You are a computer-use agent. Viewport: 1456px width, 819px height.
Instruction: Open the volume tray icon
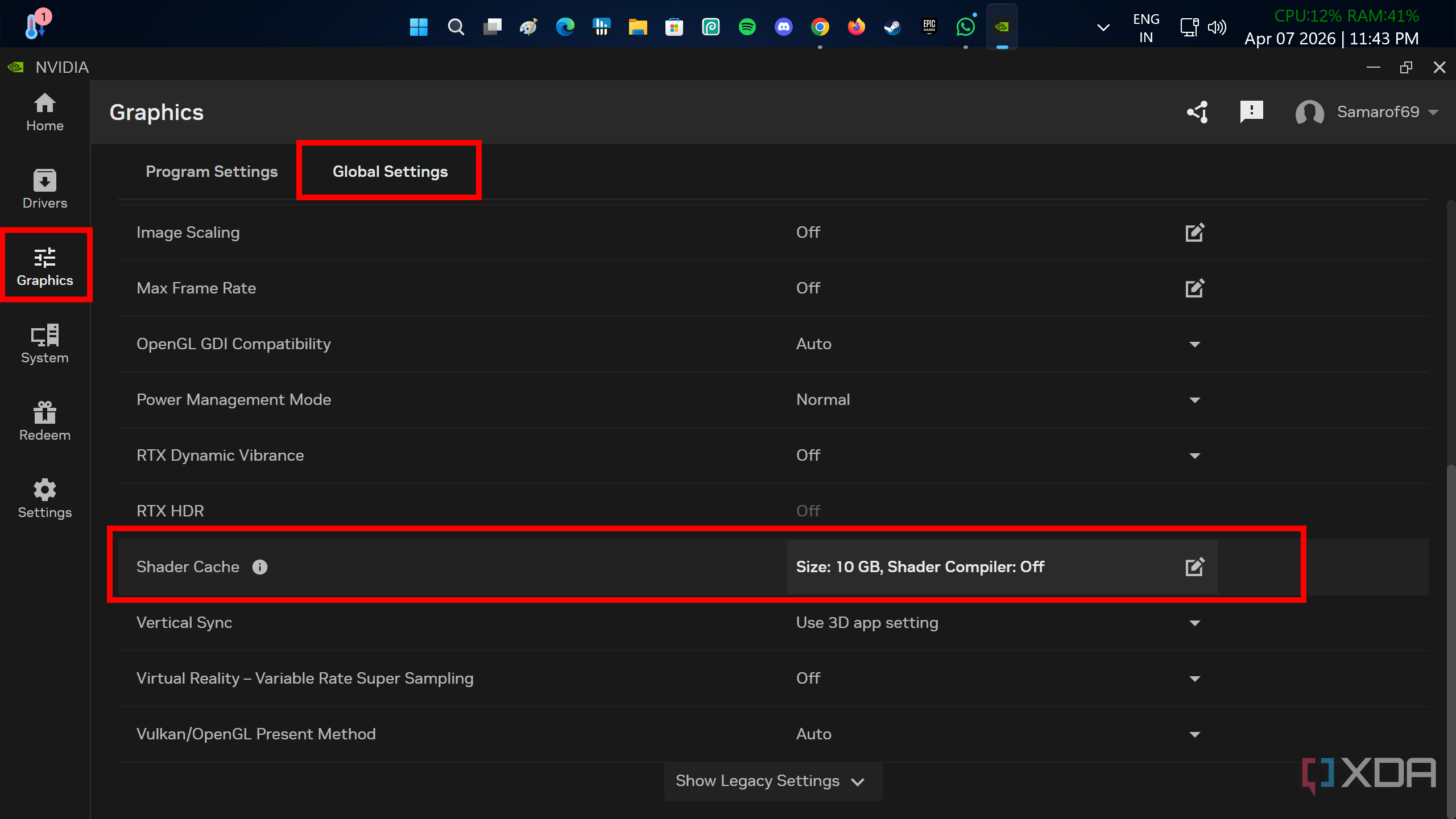click(1217, 27)
